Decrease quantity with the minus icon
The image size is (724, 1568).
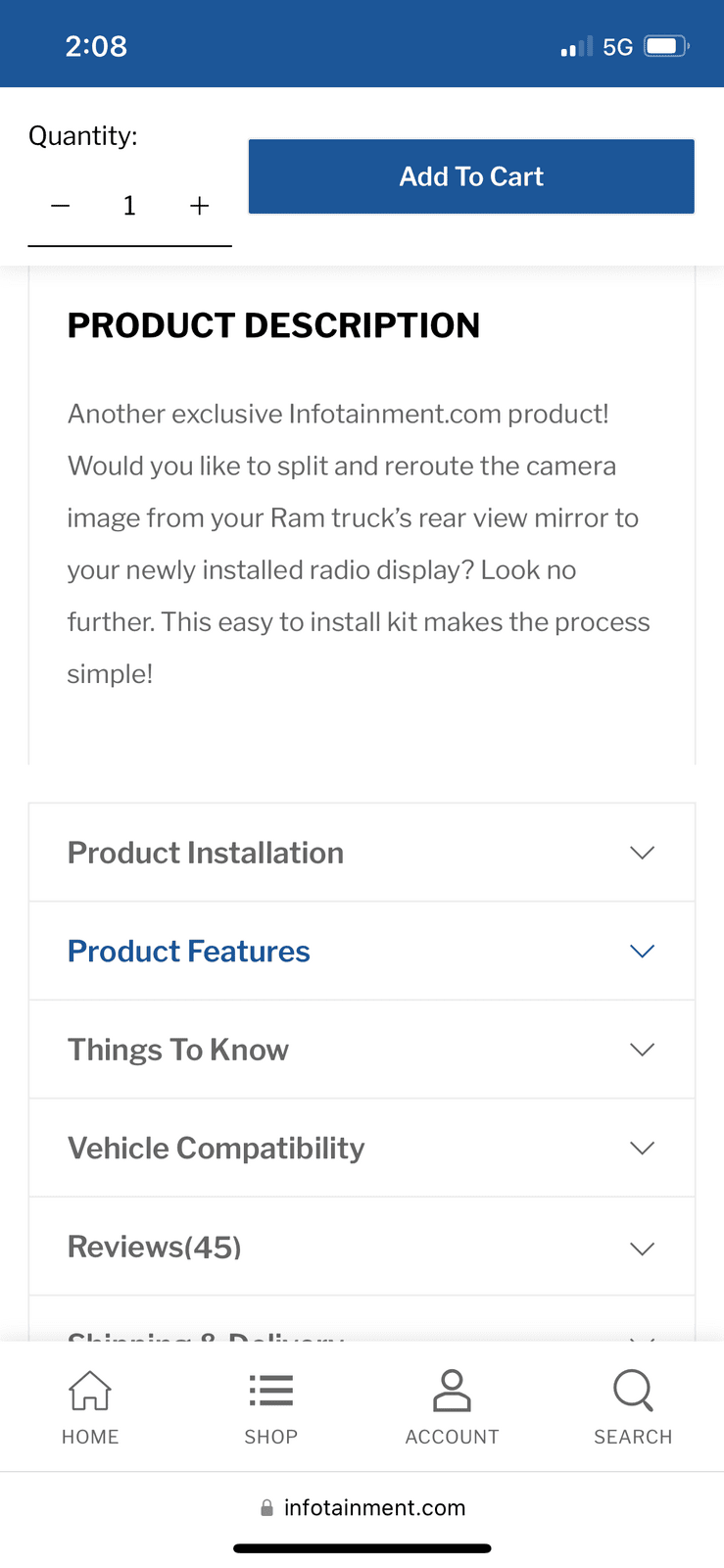click(61, 206)
